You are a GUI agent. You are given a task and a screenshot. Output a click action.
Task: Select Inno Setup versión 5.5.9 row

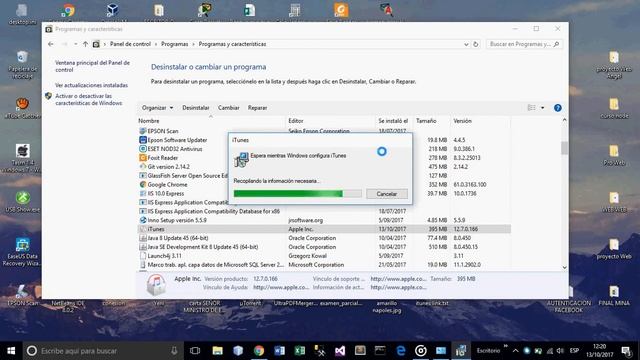pyautogui.click(x=324, y=220)
